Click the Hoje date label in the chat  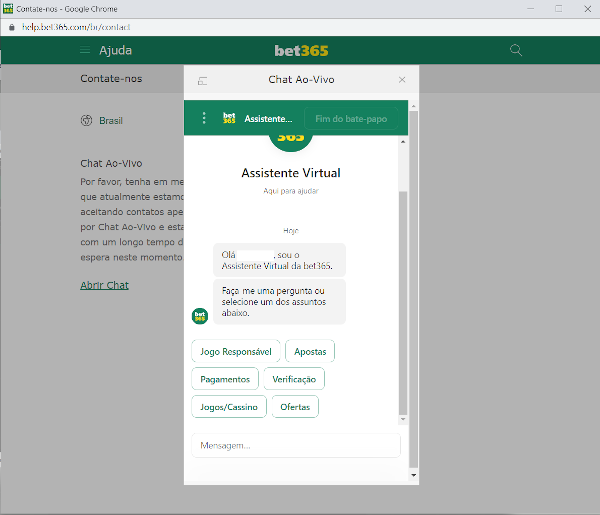291,231
